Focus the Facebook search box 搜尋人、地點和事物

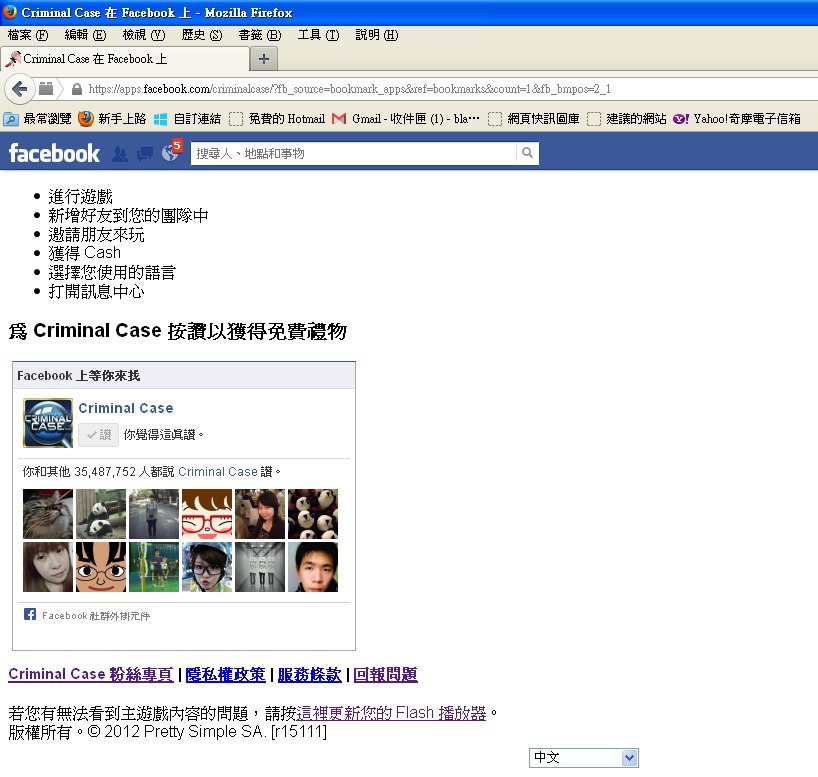(x=354, y=153)
